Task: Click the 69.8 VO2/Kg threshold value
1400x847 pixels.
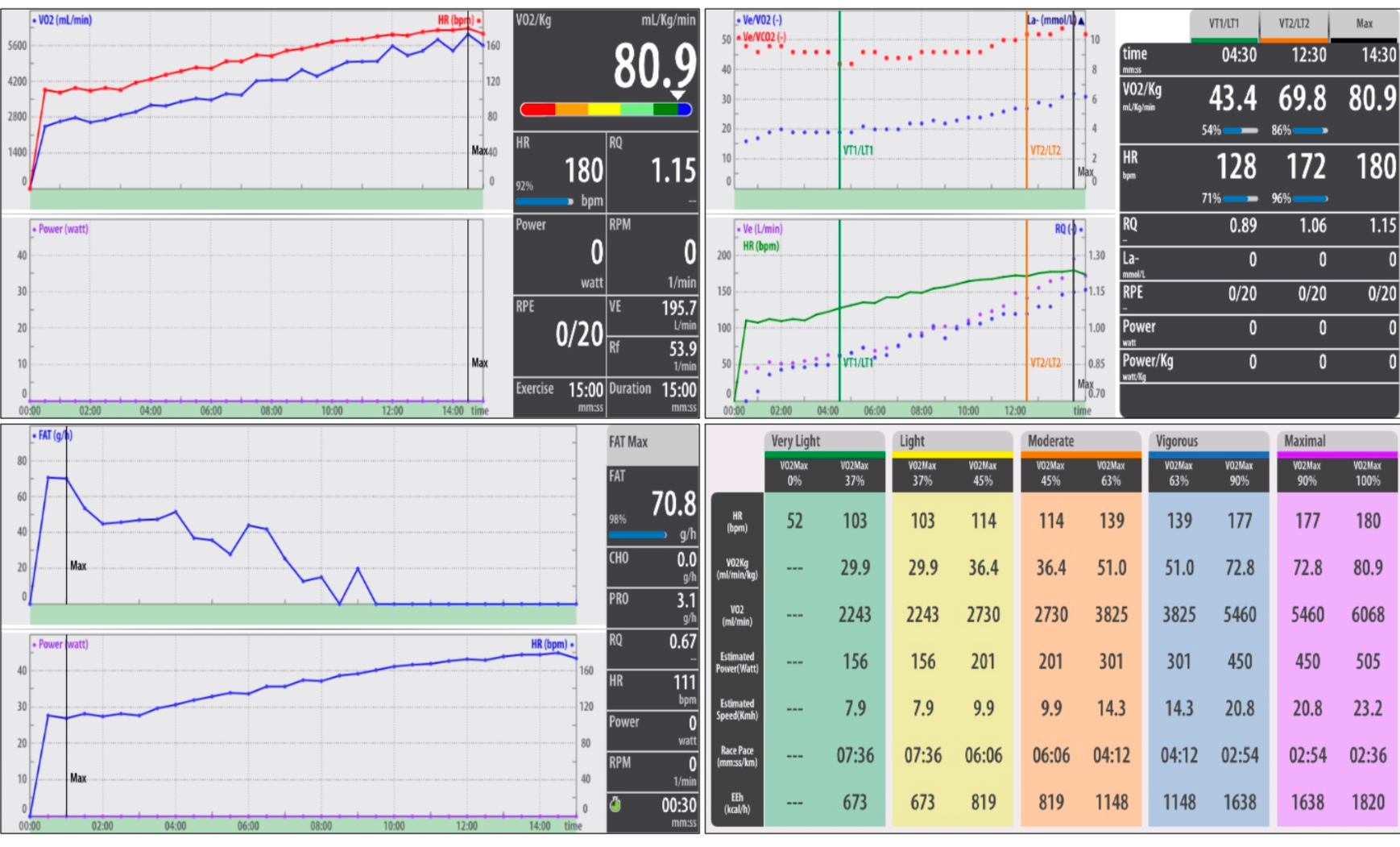Action: point(1303,99)
